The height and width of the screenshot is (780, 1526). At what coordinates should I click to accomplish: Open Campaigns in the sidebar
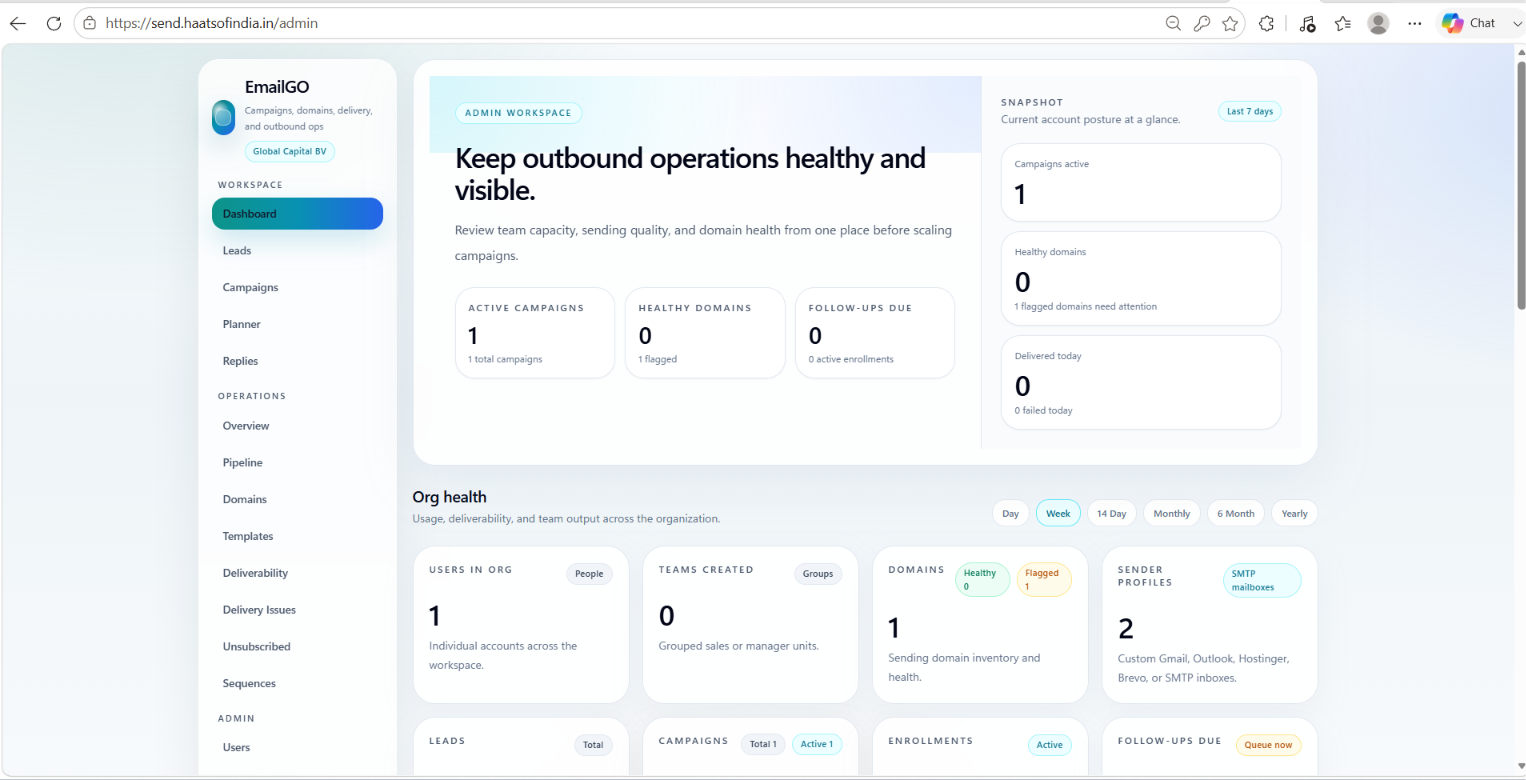(x=297, y=288)
